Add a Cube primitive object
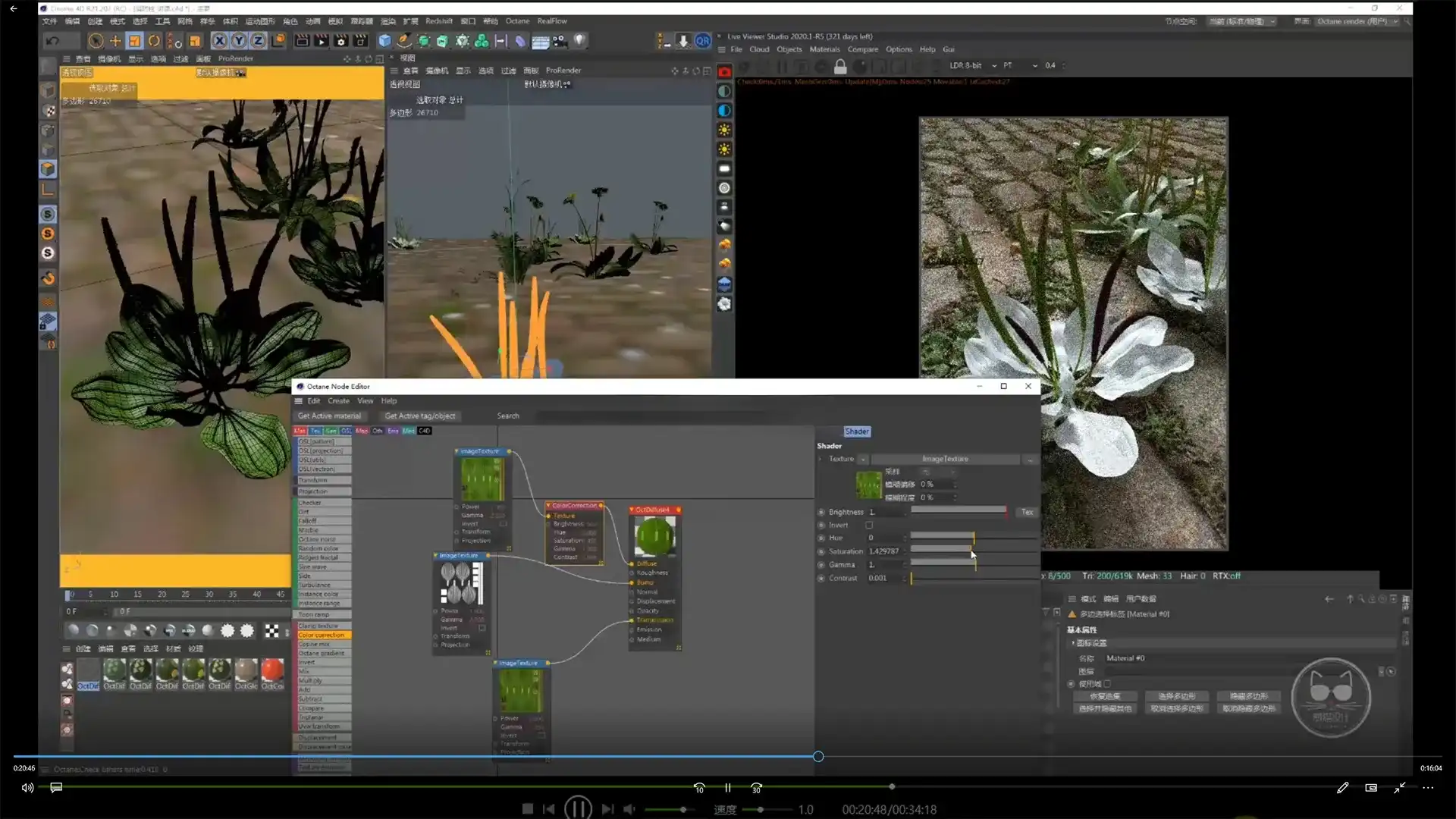 click(384, 41)
